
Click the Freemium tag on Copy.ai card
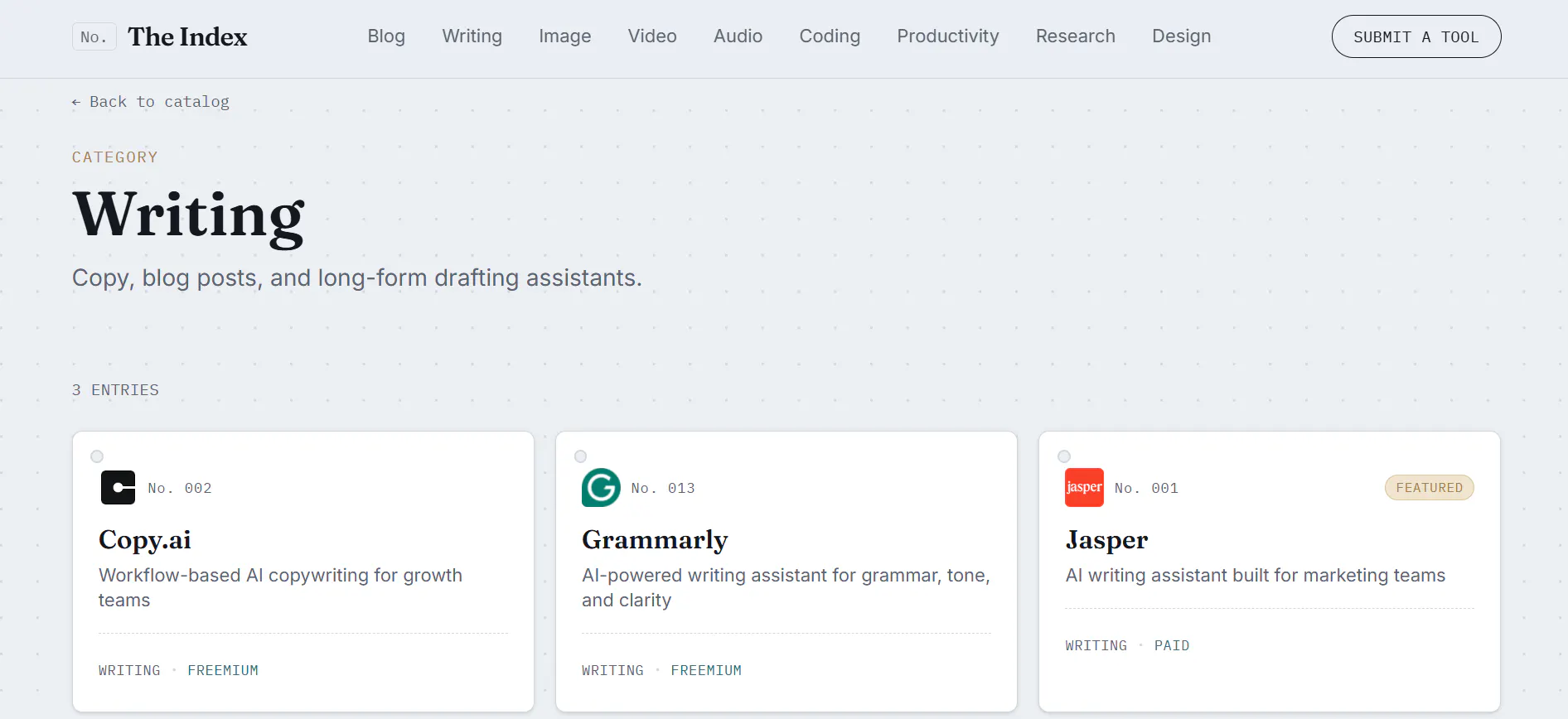click(x=223, y=670)
